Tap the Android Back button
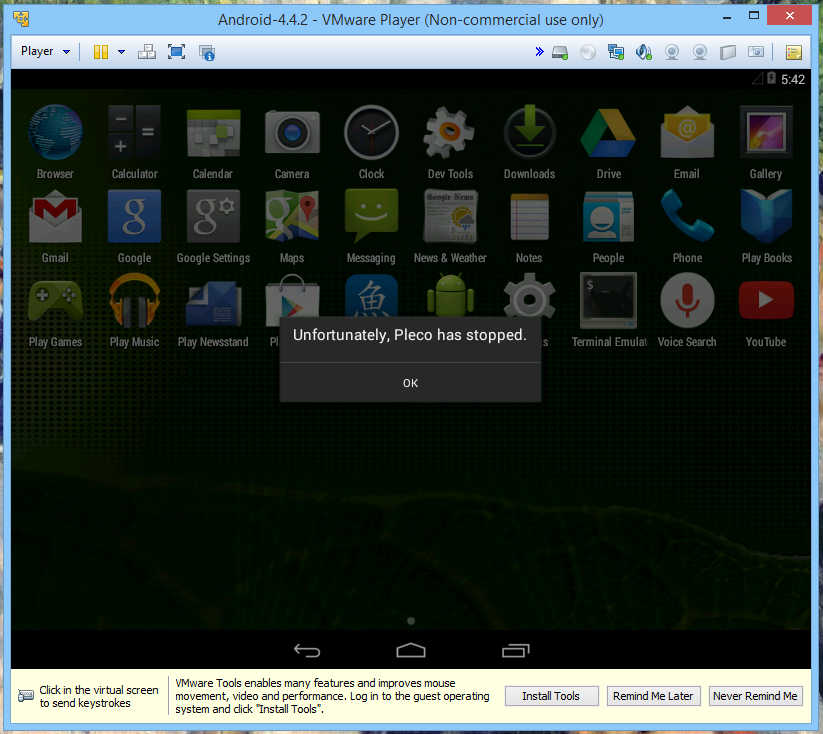This screenshot has width=823, height=734. click(x=307, y=651)
